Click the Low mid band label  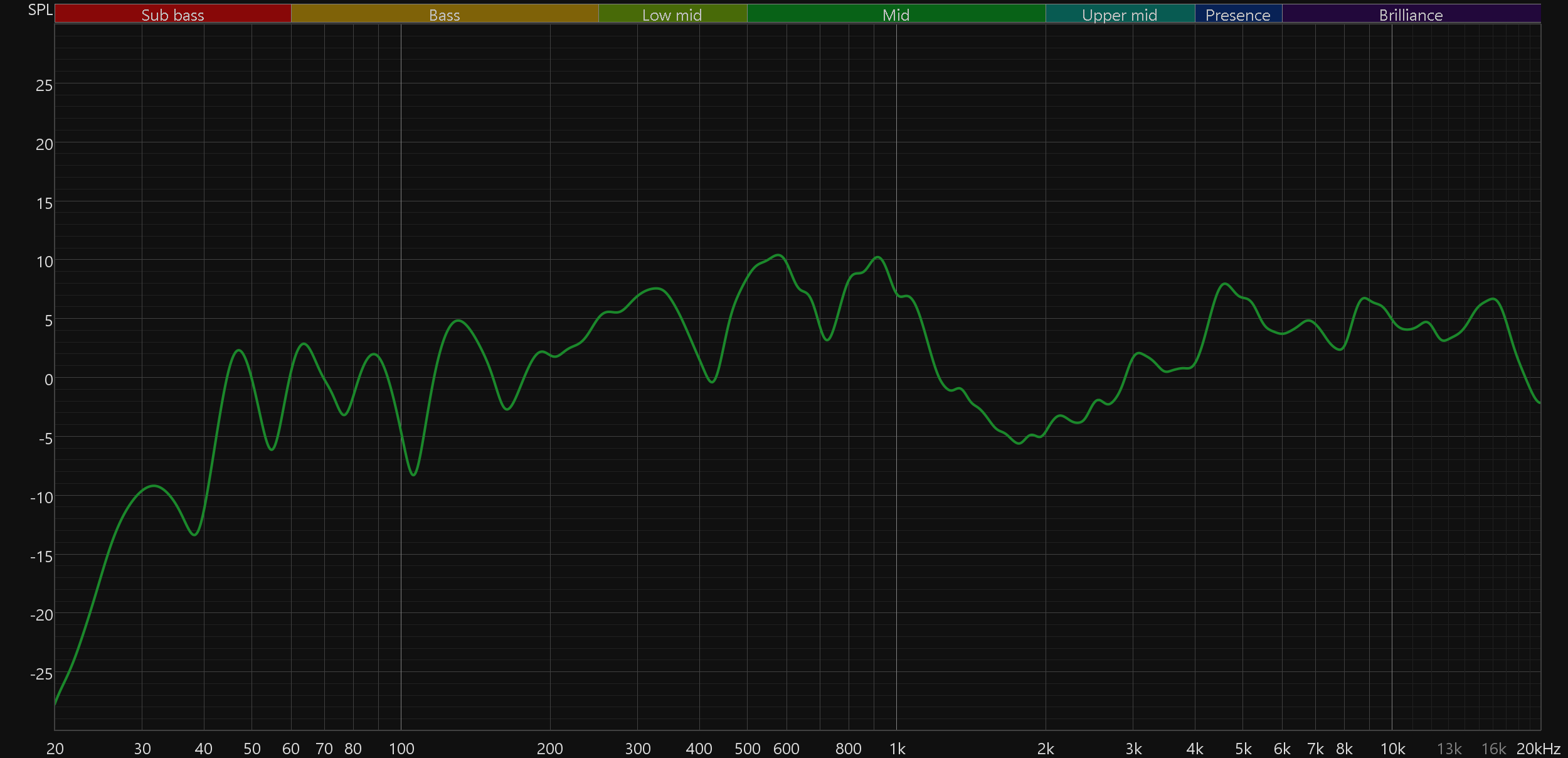point(672,15)
